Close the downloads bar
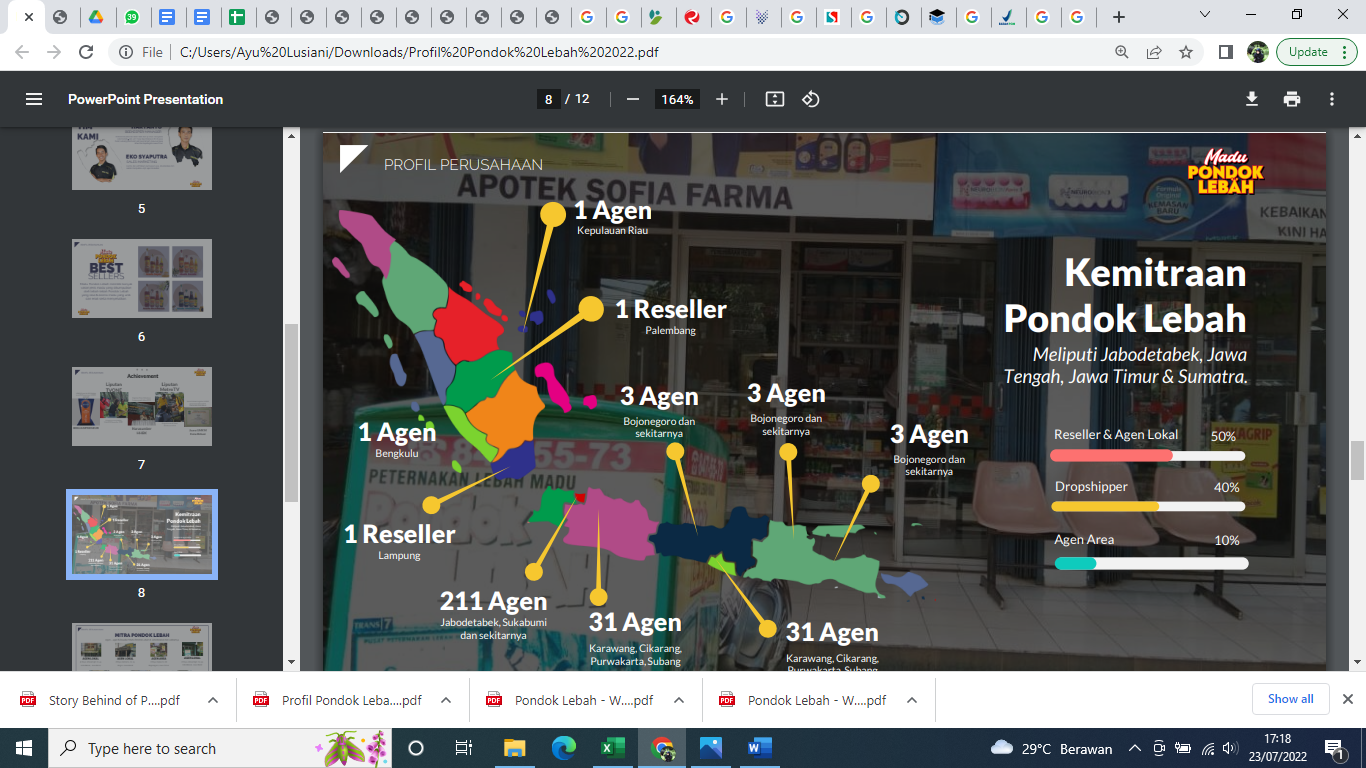 (1347, 699)
